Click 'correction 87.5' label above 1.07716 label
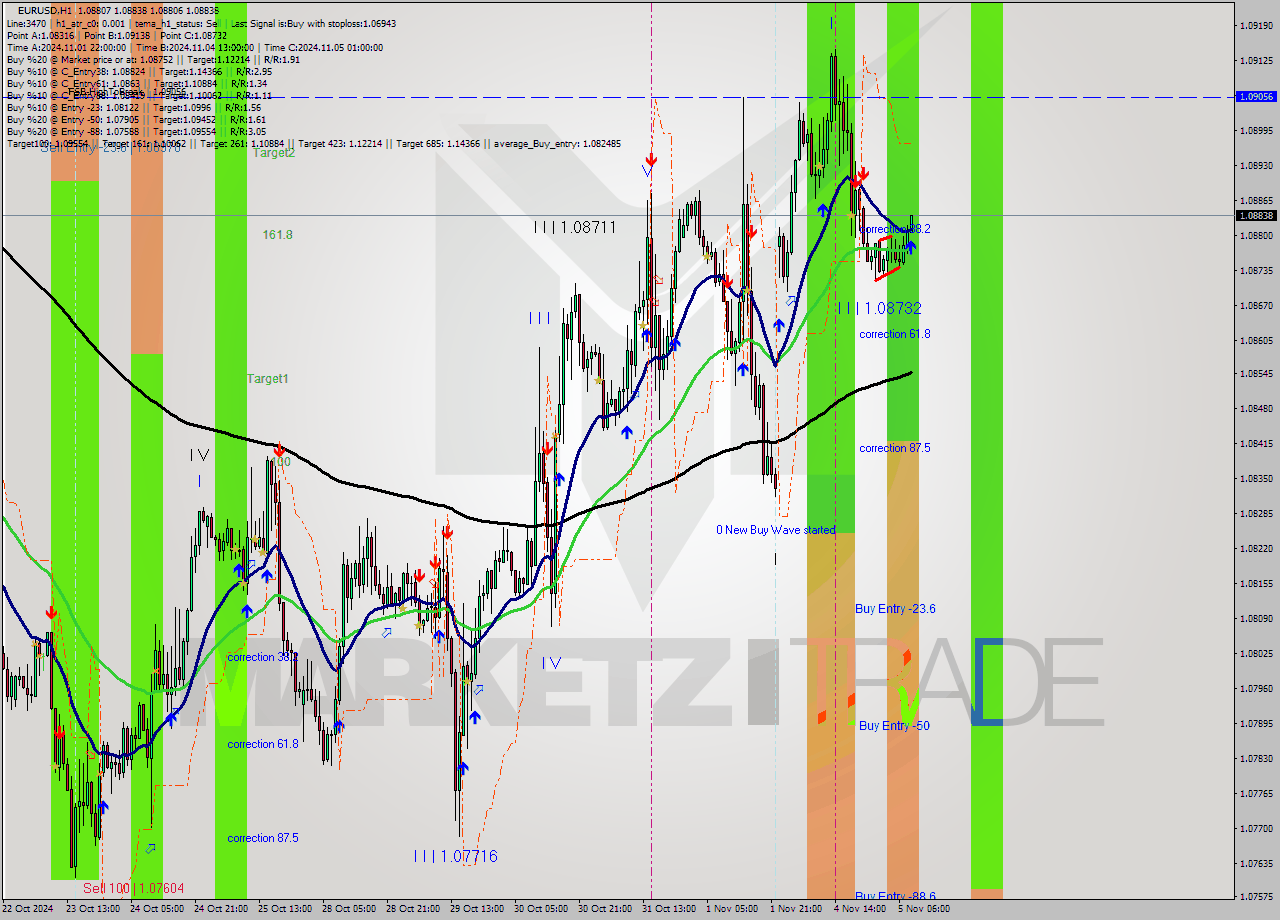 pyautogui.click(x=262, y=838)
